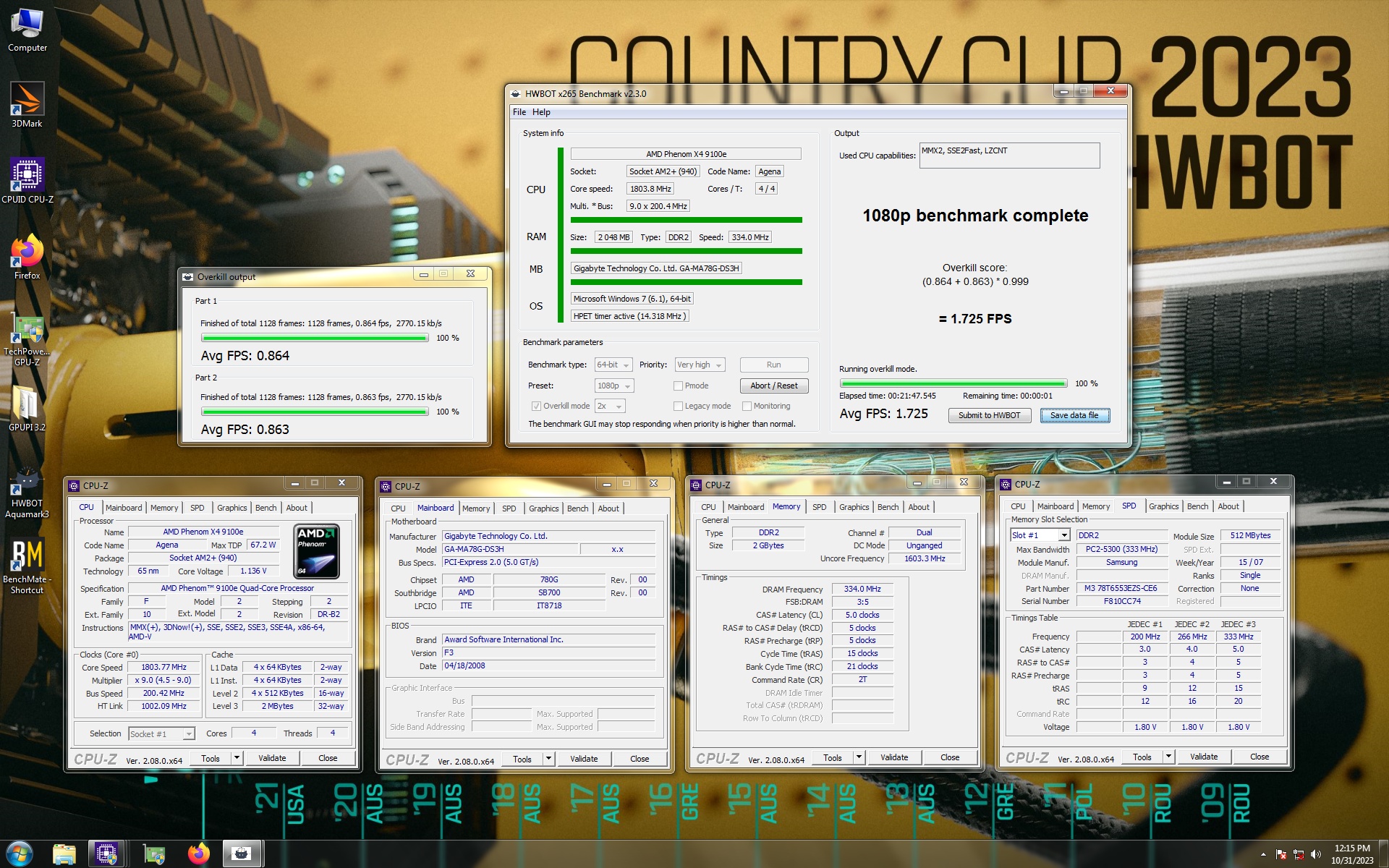Click the AMD Phenom X4 9100e name field
This screenshot has width=1389, height=868.
coord(203,532)
